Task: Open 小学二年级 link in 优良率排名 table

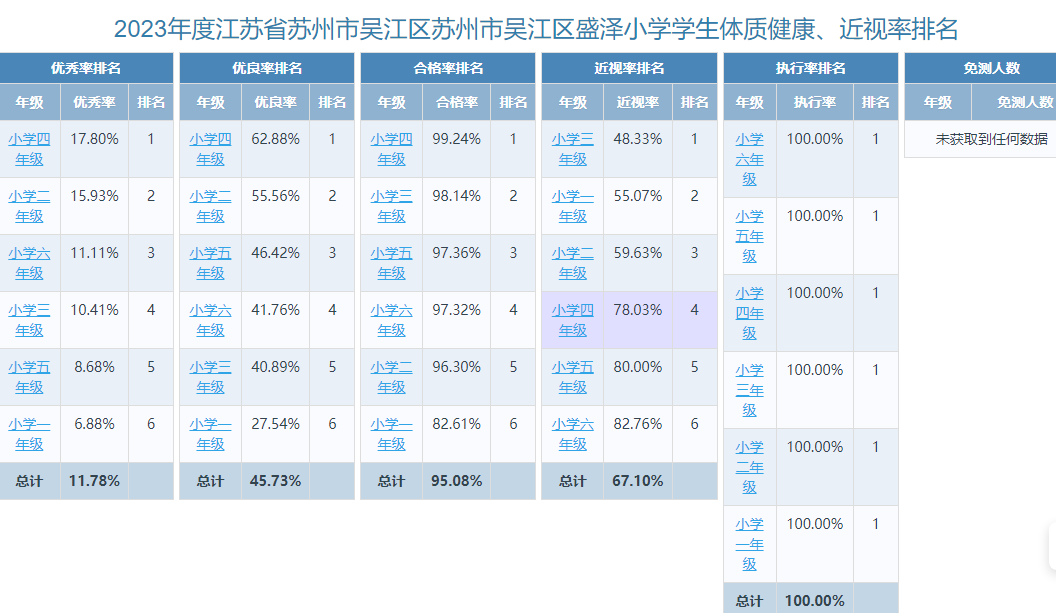Action: coord(210,206)
